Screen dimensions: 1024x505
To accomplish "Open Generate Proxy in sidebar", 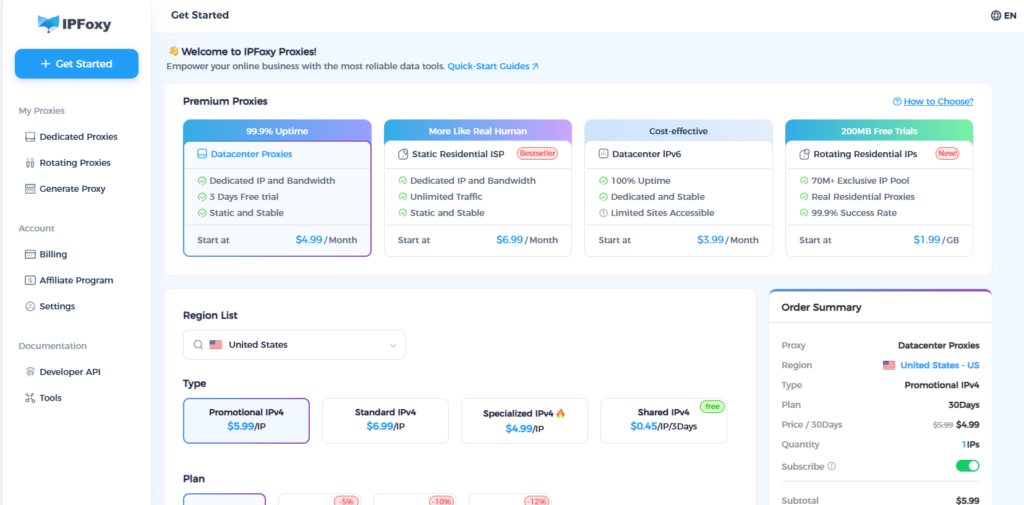I will (71, 189).
